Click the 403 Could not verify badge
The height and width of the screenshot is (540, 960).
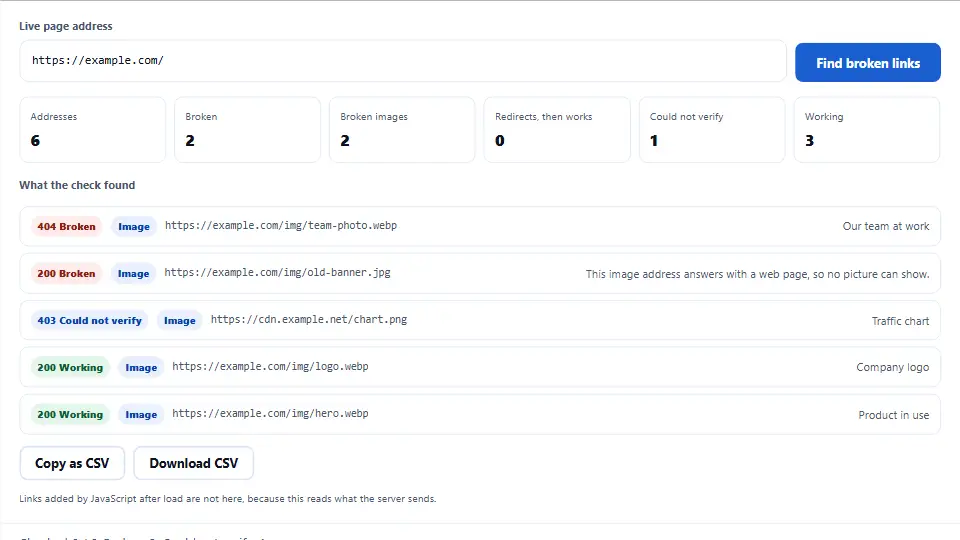[x=89, y=321]
